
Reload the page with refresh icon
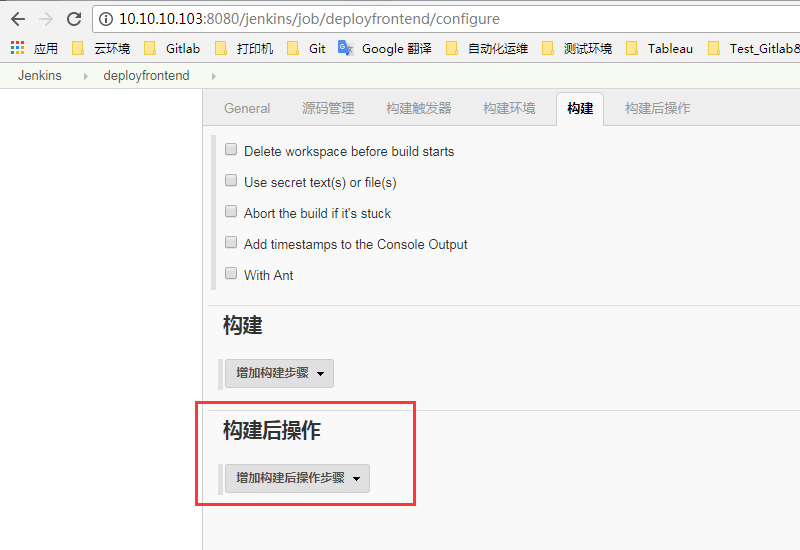click(x=74, y=19)
